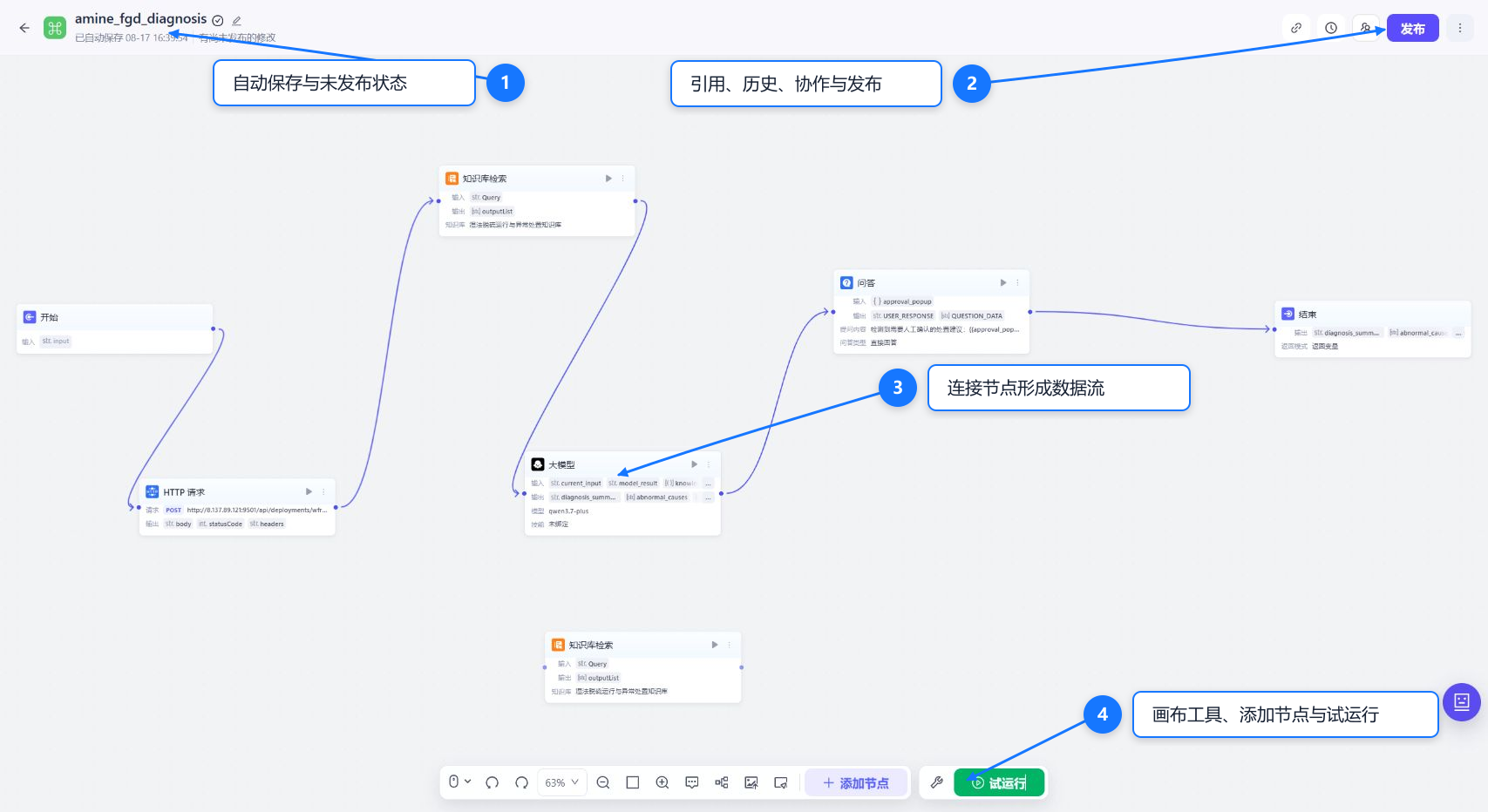This screenshot has width=1488, height=812.
Task: Open the collaboration users icon
Action: (1365, 28)
